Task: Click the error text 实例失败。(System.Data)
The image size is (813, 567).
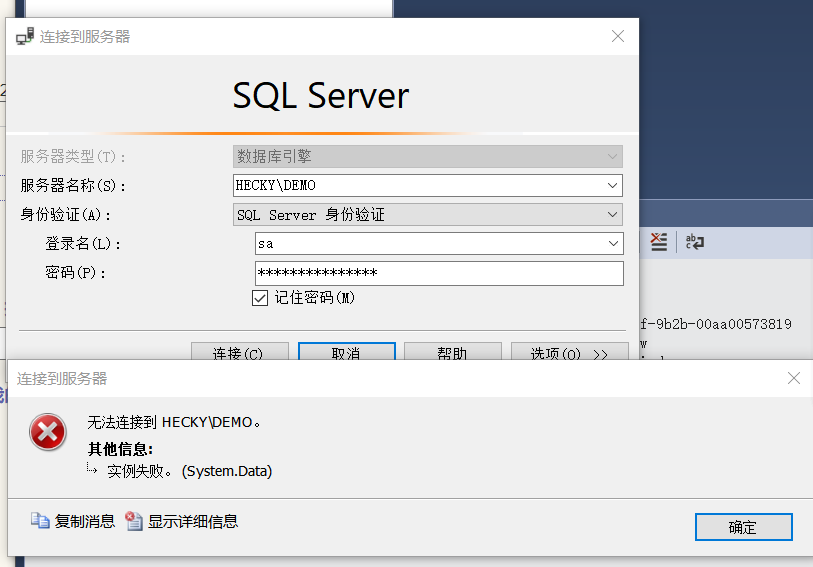Action: click(189, 471)
